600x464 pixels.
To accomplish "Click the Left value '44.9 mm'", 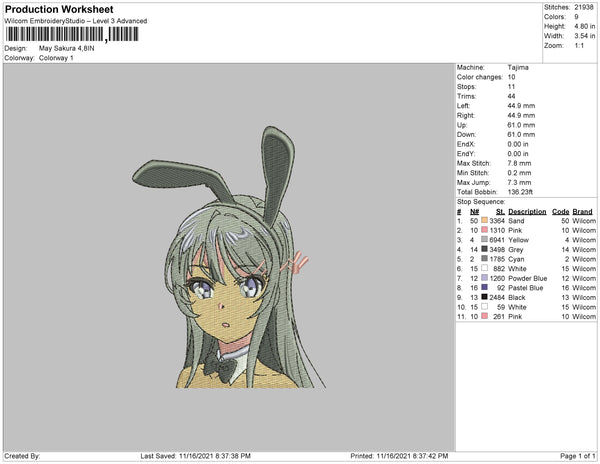I will [522, 106].
